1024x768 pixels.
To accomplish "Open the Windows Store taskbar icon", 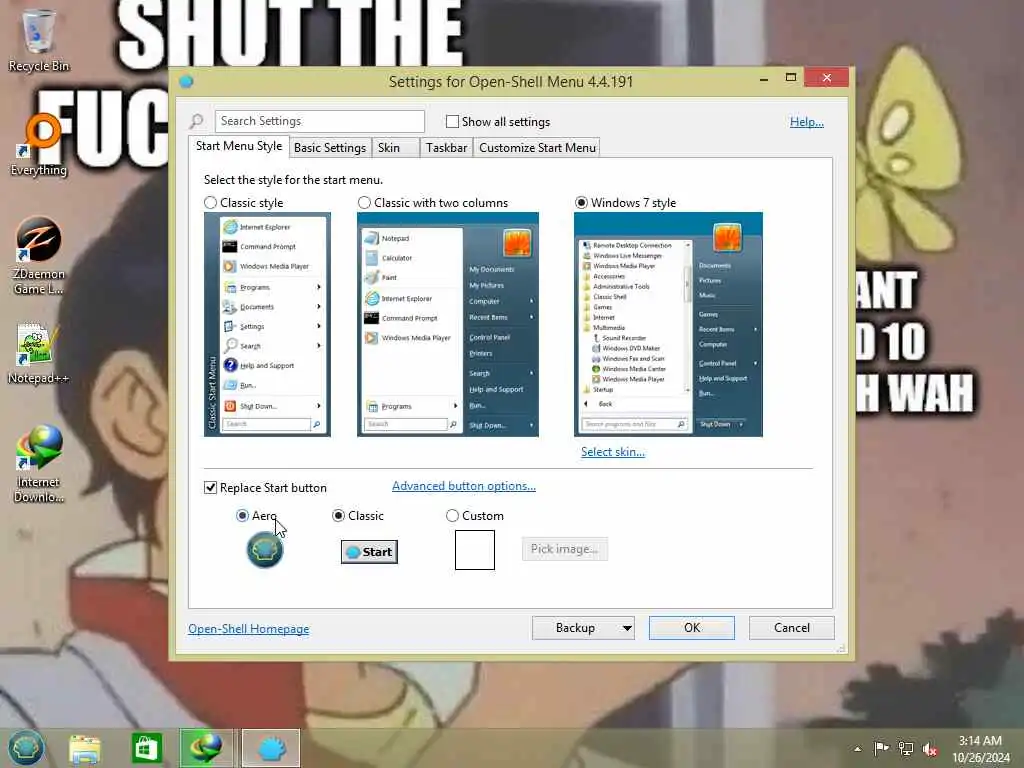I will coord(146,748).
